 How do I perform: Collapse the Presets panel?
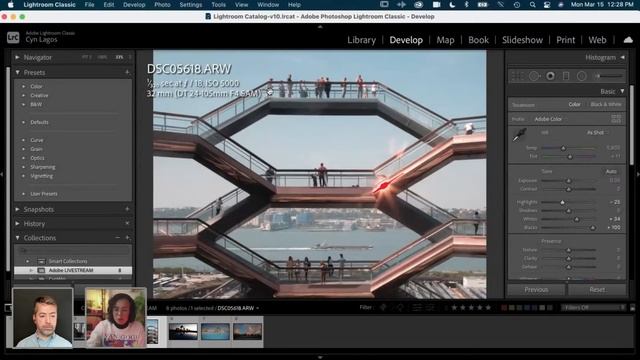[18, 72]
